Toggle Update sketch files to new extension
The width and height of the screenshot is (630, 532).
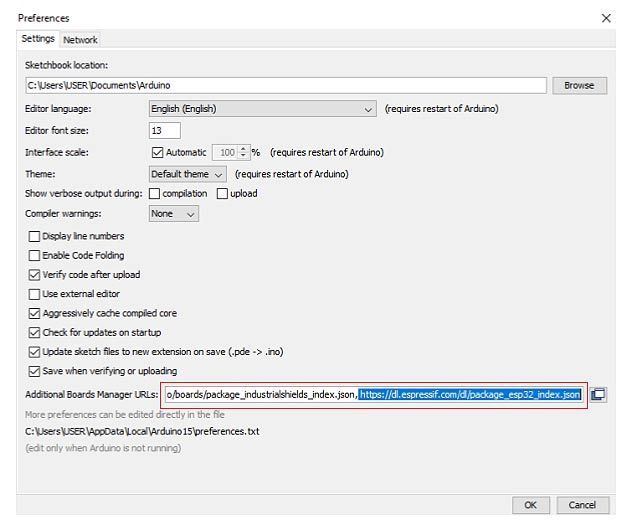pyautogui.click(x=35, y=352)
